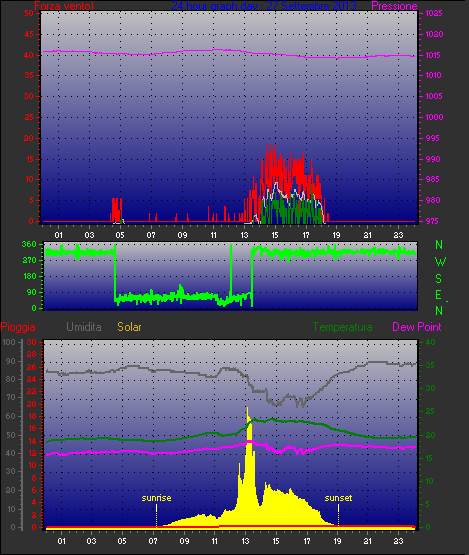Click the S compass direction label

click(x=439, y=279)
